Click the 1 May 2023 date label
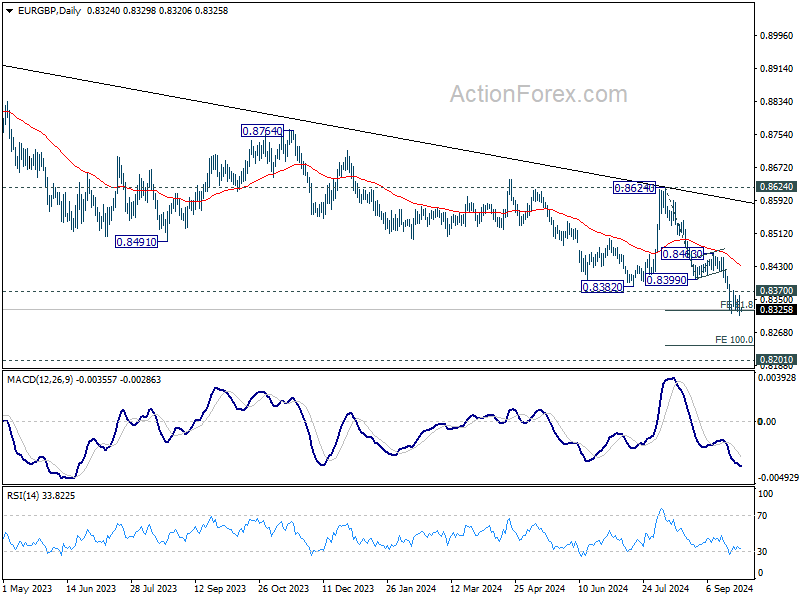This screenshot has height=600, width=800. 28,588
